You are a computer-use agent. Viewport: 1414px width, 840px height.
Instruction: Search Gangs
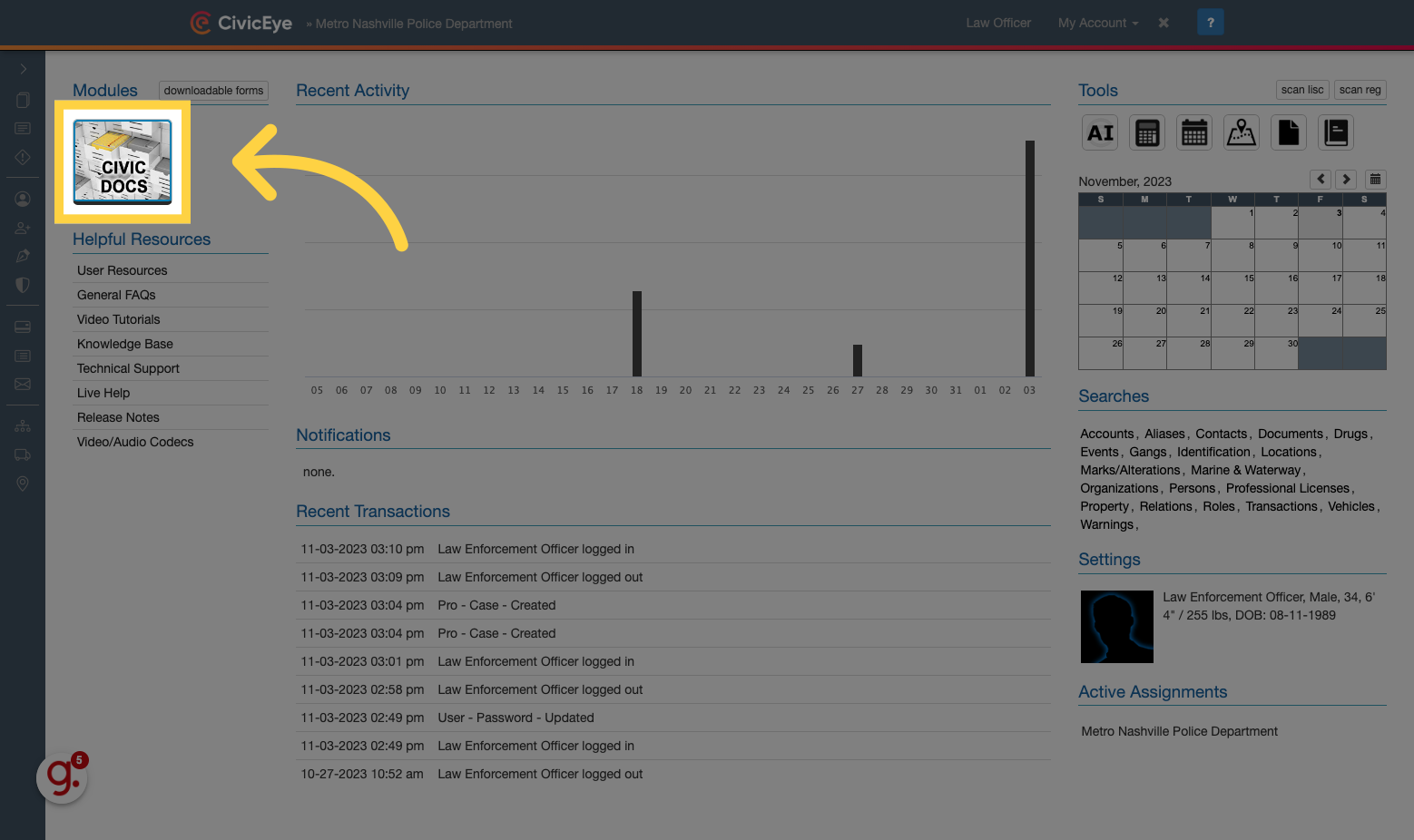[x=1148, y=452]
